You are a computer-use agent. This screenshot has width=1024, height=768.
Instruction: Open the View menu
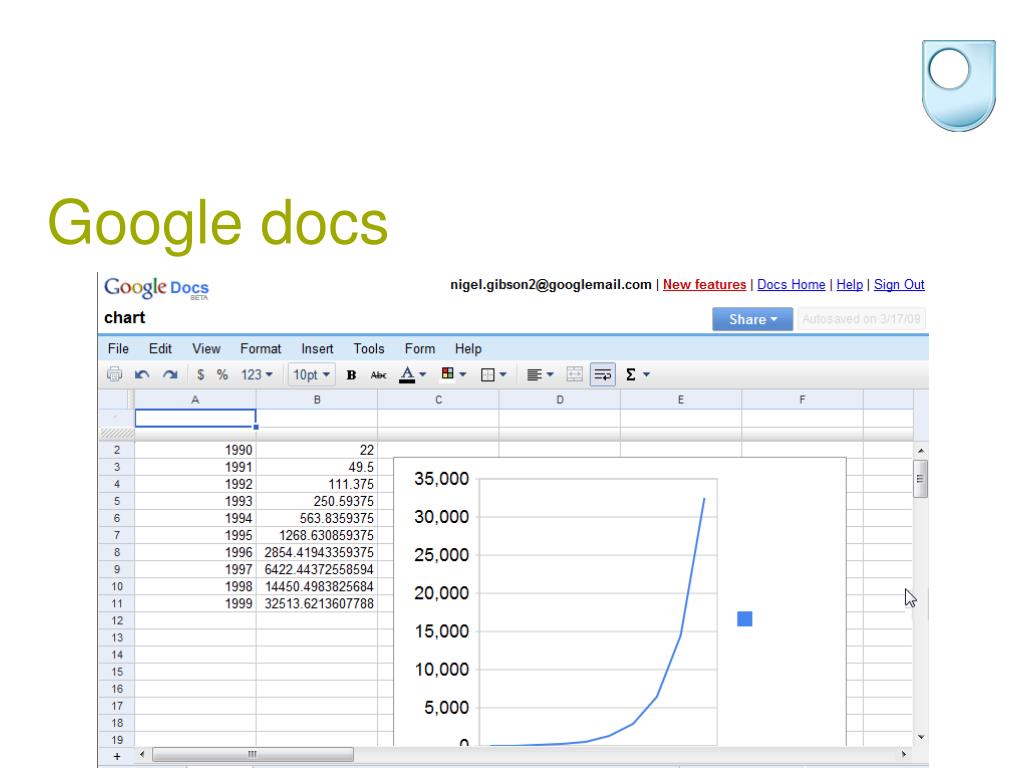[206, 349]
